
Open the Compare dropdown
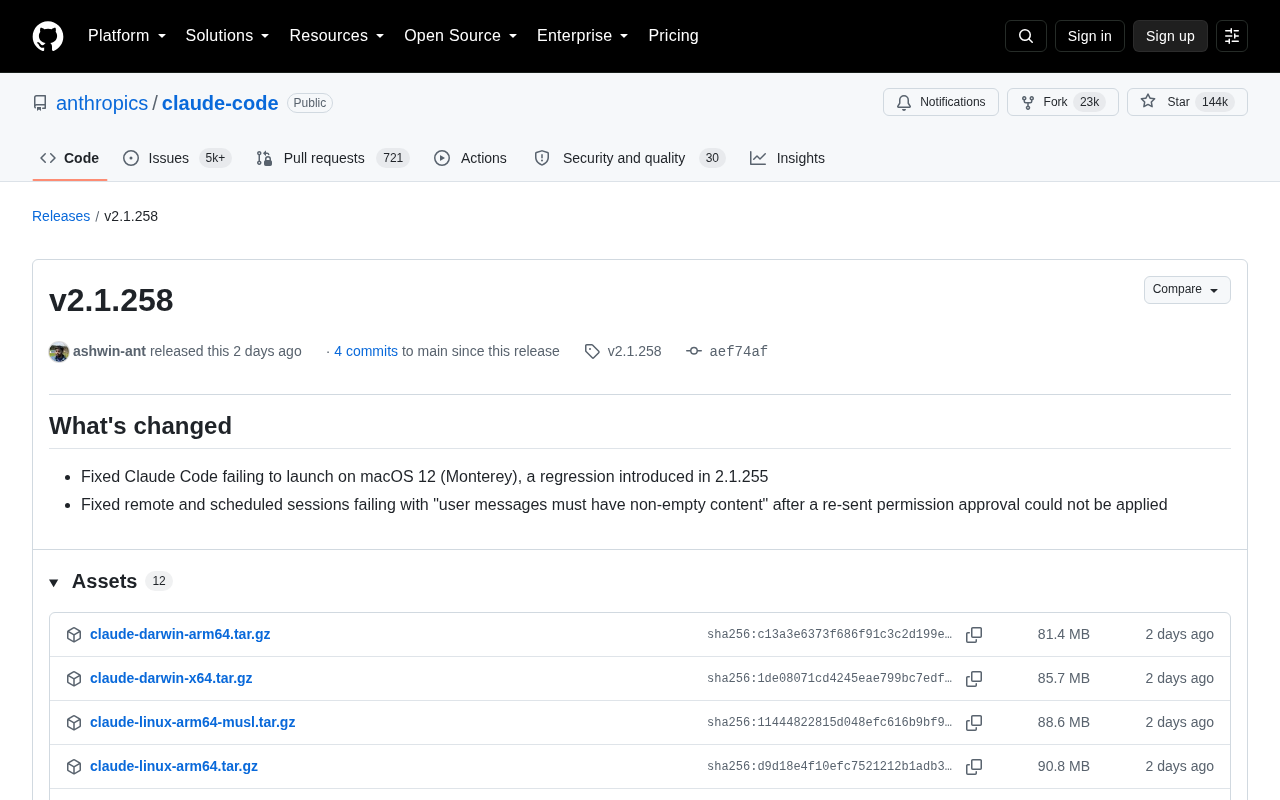(x=1187, y=290)
